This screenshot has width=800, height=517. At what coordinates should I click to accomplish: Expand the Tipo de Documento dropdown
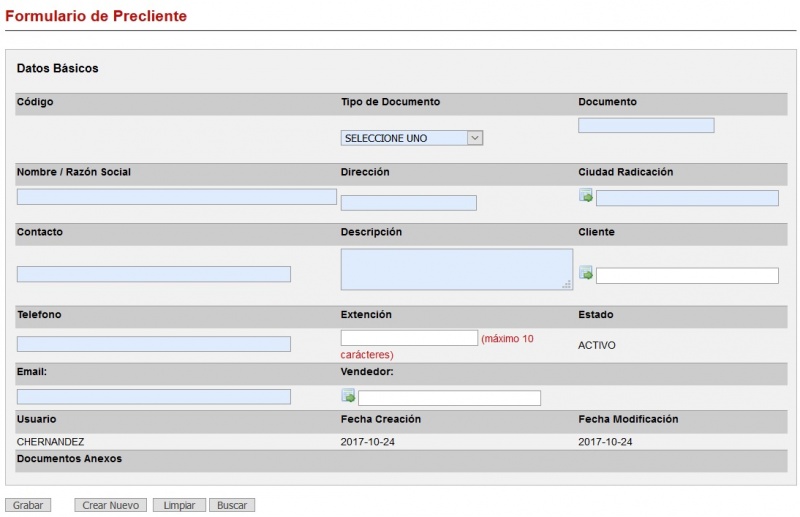[412, 138]
